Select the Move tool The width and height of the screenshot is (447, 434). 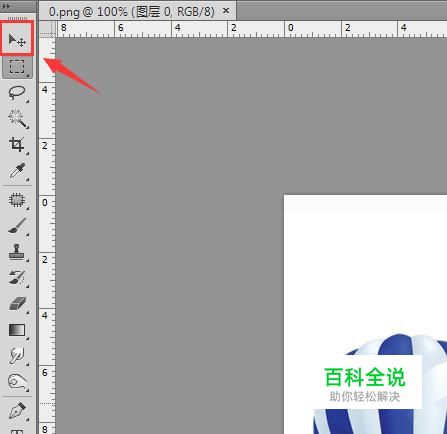pos(17,40)
